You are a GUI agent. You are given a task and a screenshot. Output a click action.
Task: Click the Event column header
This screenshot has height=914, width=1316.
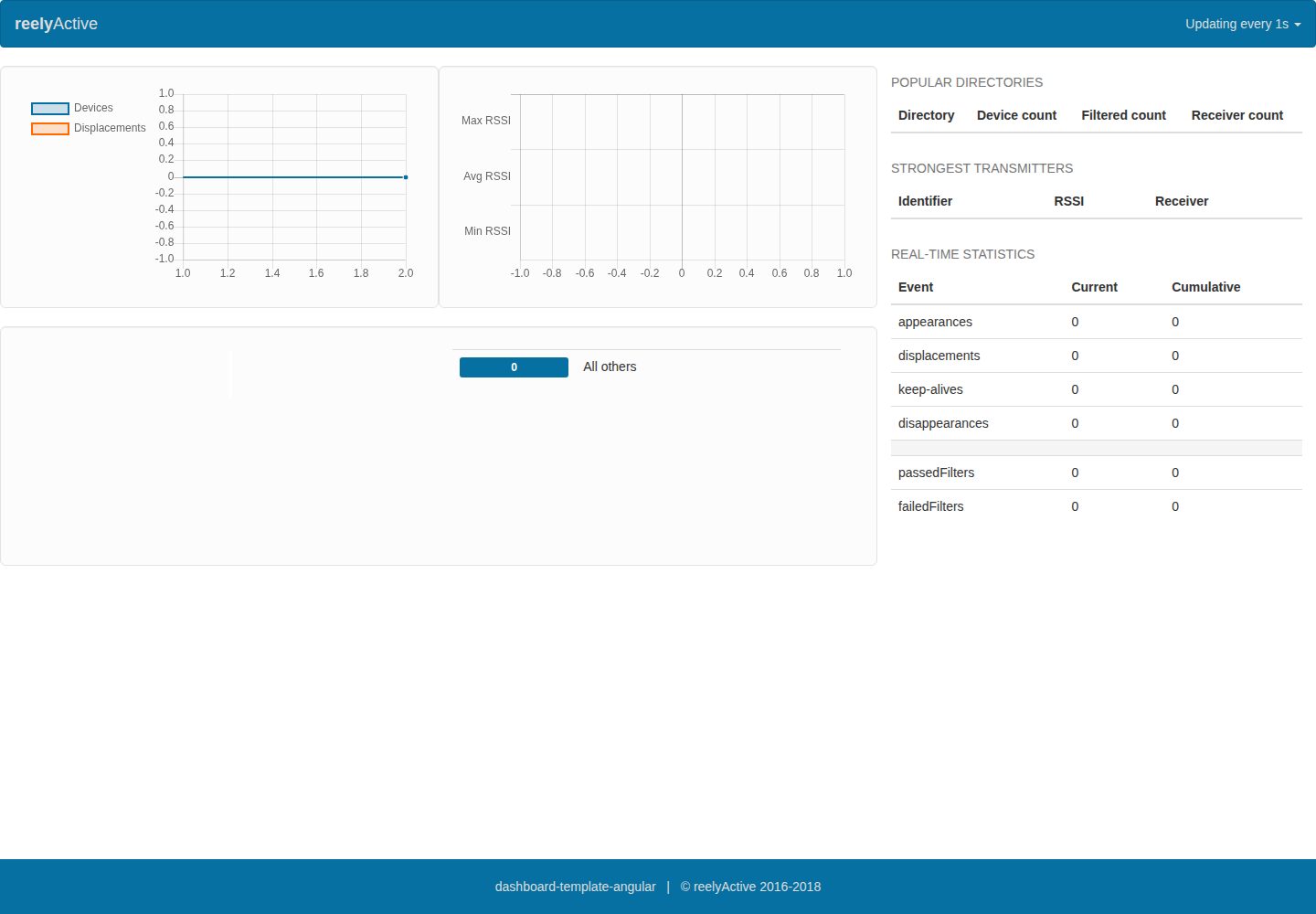[x=916, y=287]
